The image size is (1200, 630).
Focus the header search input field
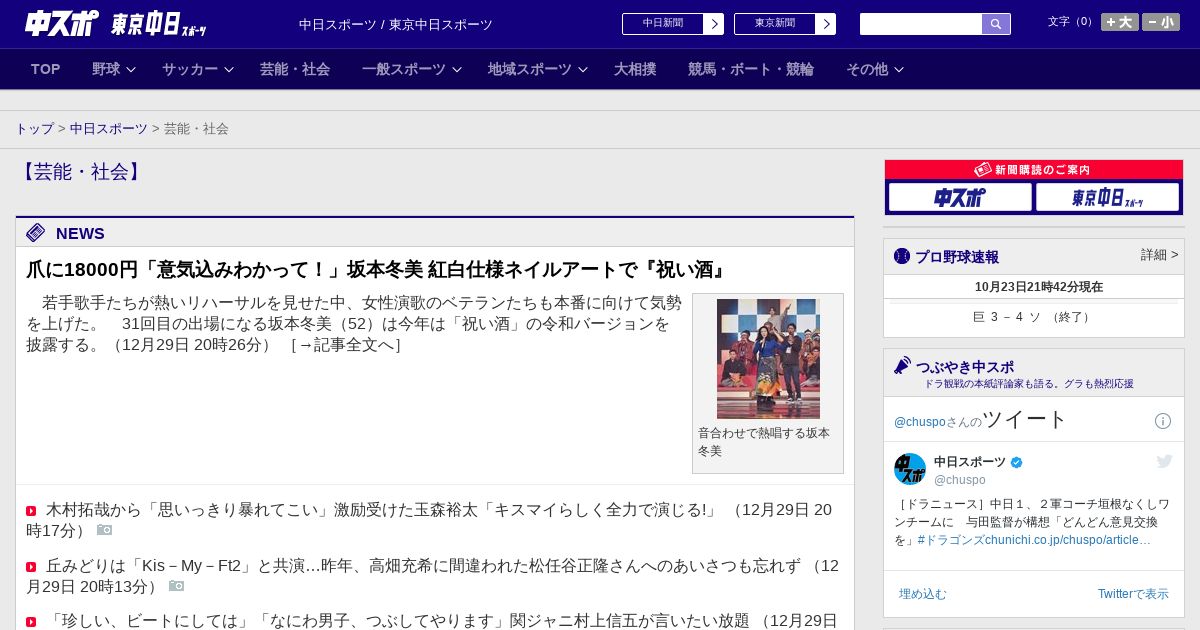921,24
